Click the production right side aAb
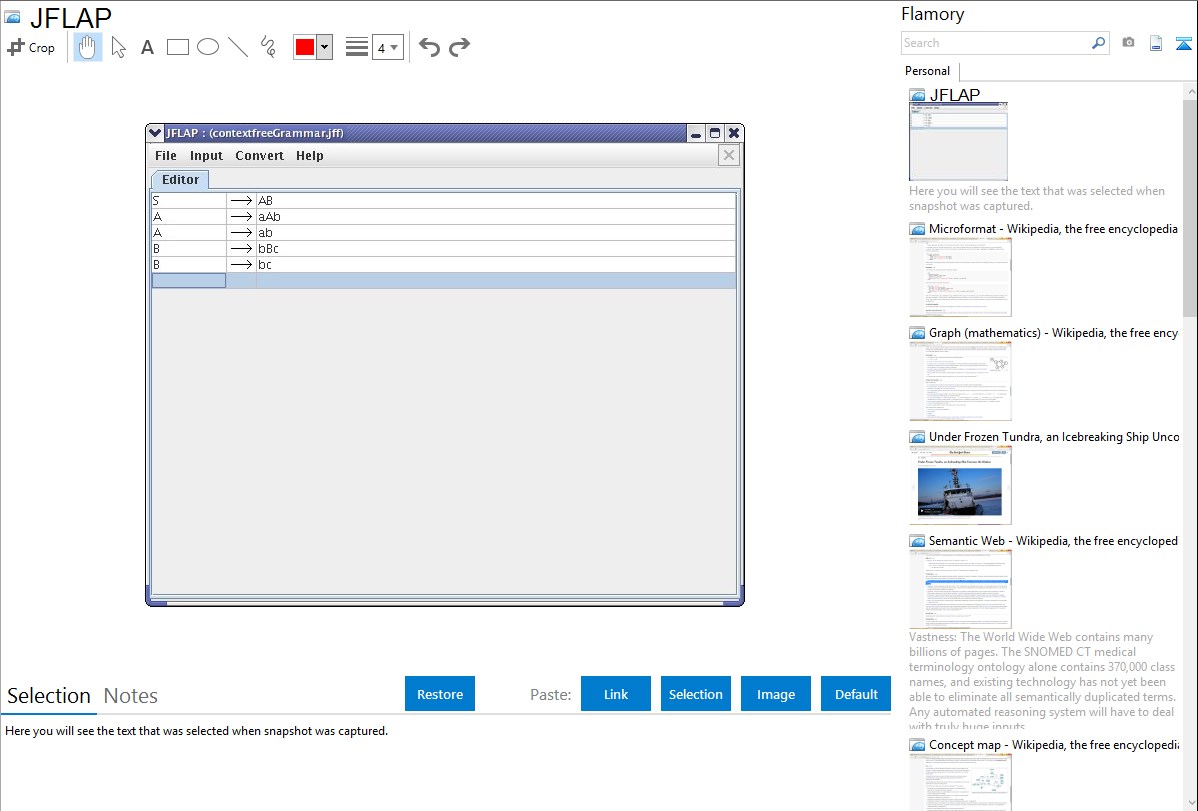1198x811 pixels. (x=495, y=216)
